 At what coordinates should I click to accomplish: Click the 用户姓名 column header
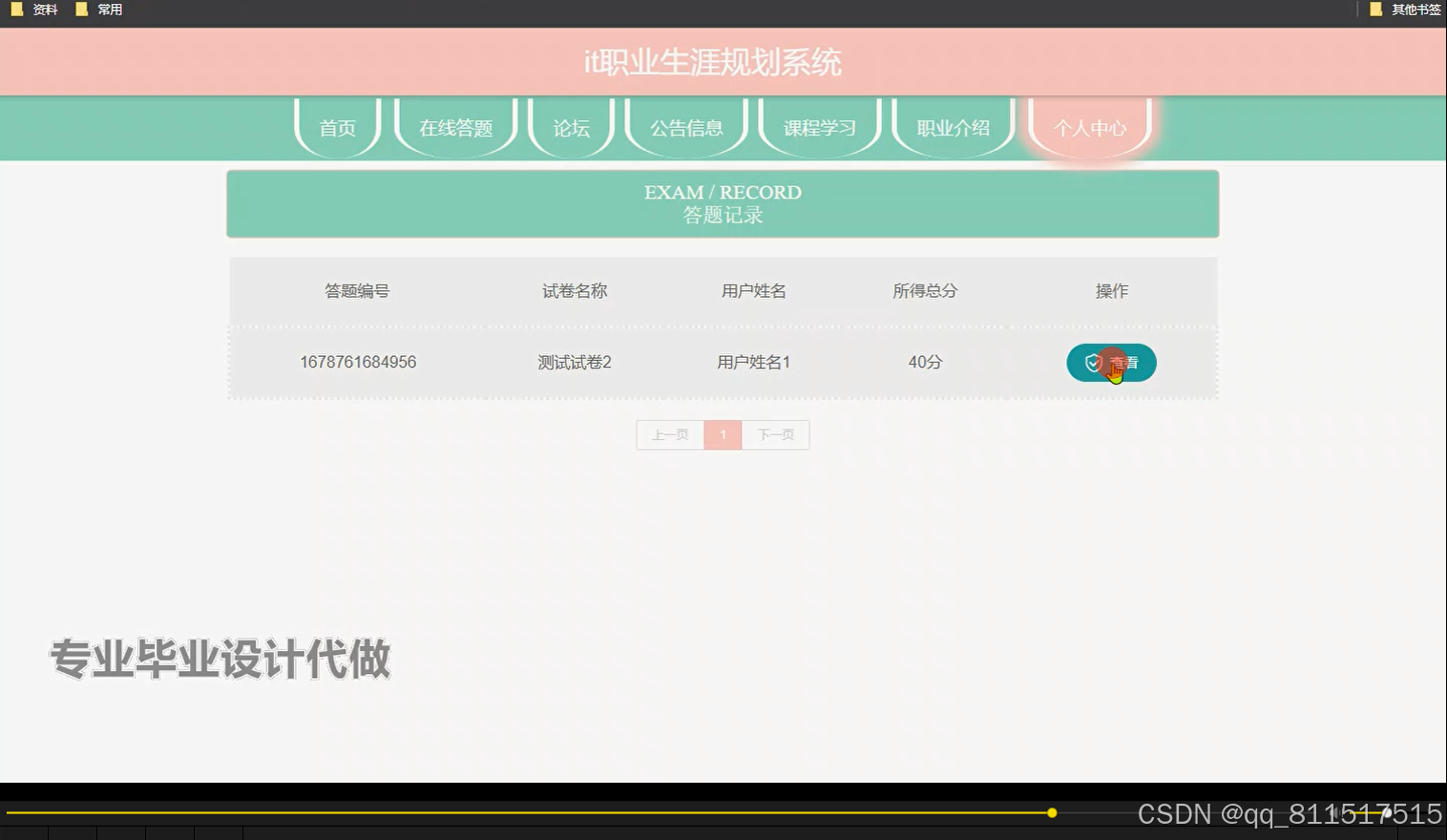tap(754, 291)
